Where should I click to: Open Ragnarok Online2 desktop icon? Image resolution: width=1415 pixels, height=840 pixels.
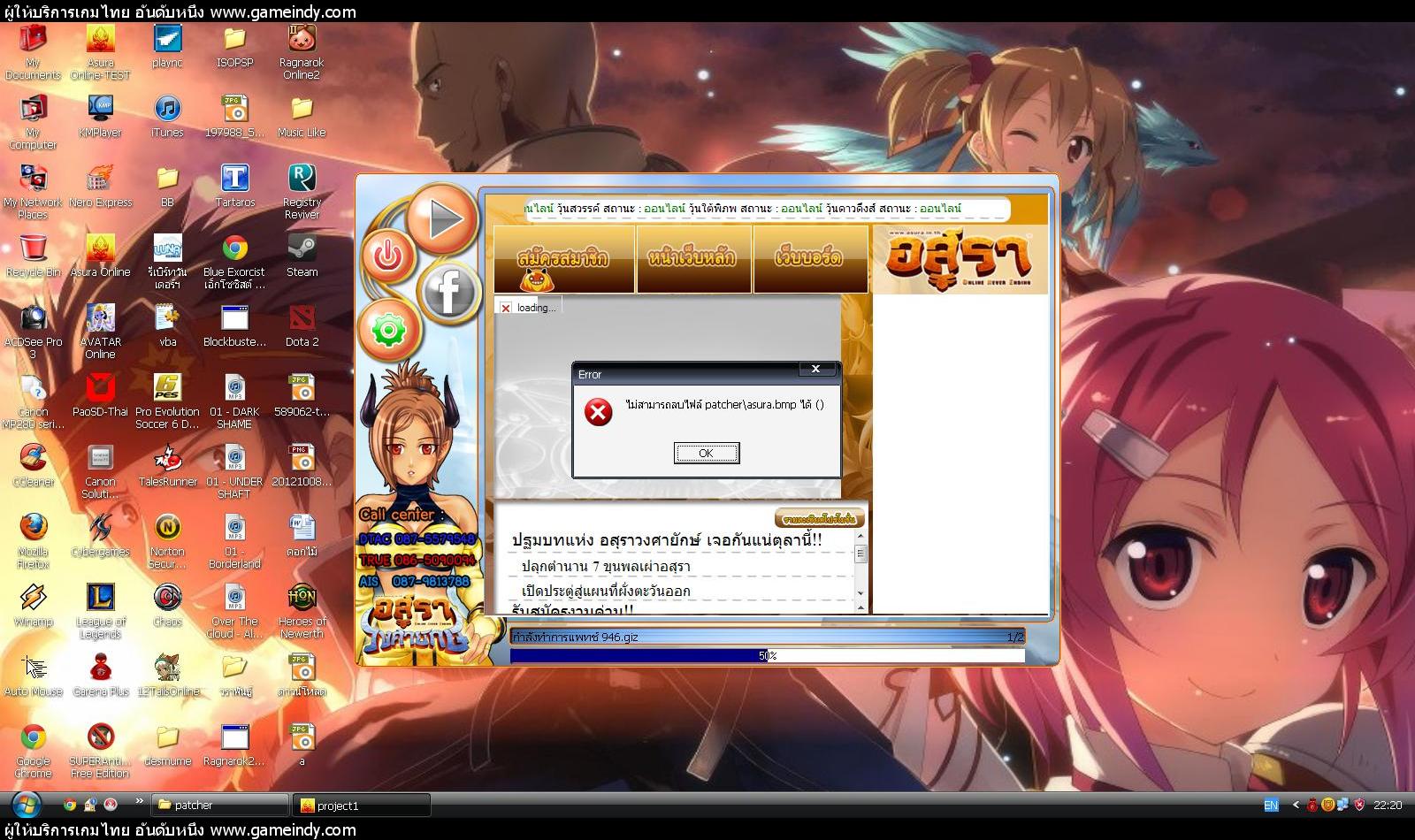302,53
